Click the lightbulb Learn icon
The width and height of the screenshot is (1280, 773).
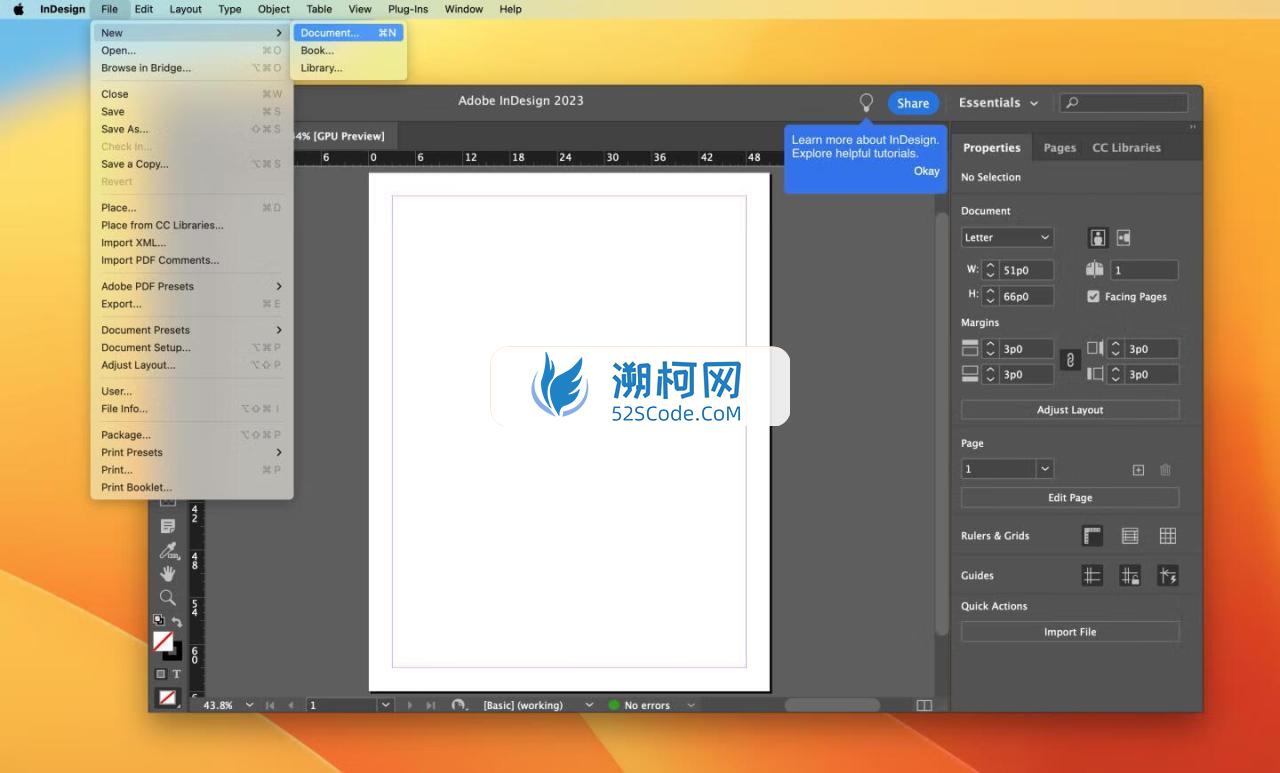[866, 102]
